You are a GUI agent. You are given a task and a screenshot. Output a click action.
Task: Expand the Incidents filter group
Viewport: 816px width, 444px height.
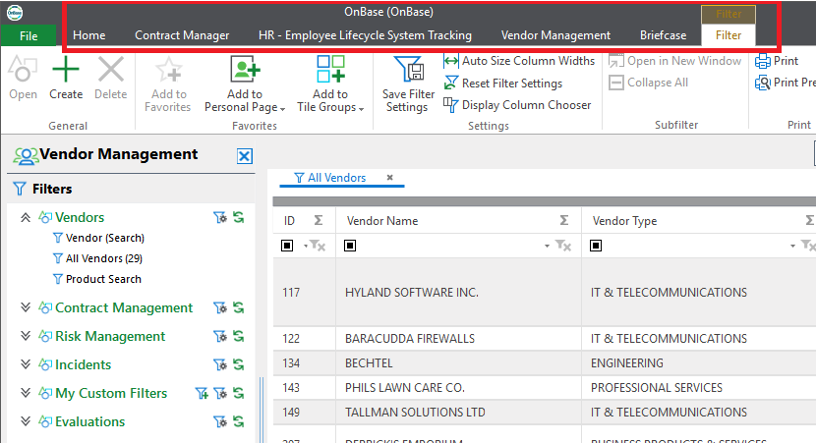point(25,365)
